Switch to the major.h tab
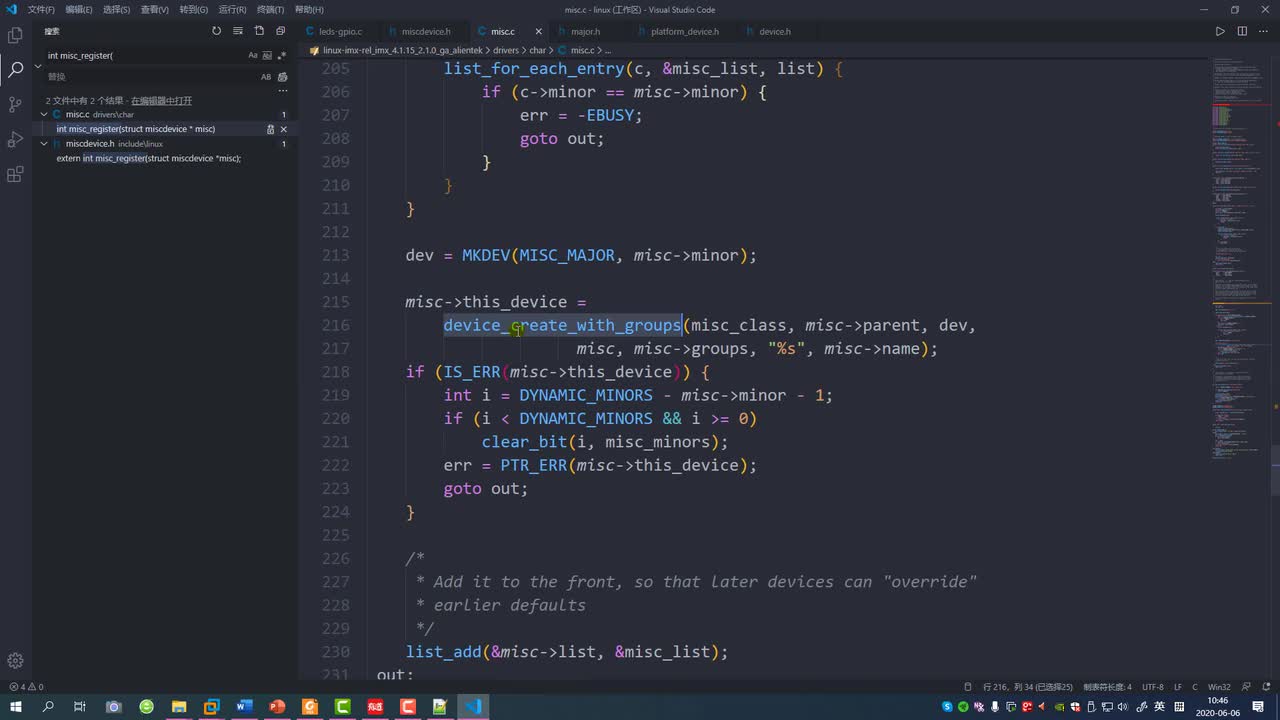The width and height of the screenshot is (1280, 720). click(585, 32)
